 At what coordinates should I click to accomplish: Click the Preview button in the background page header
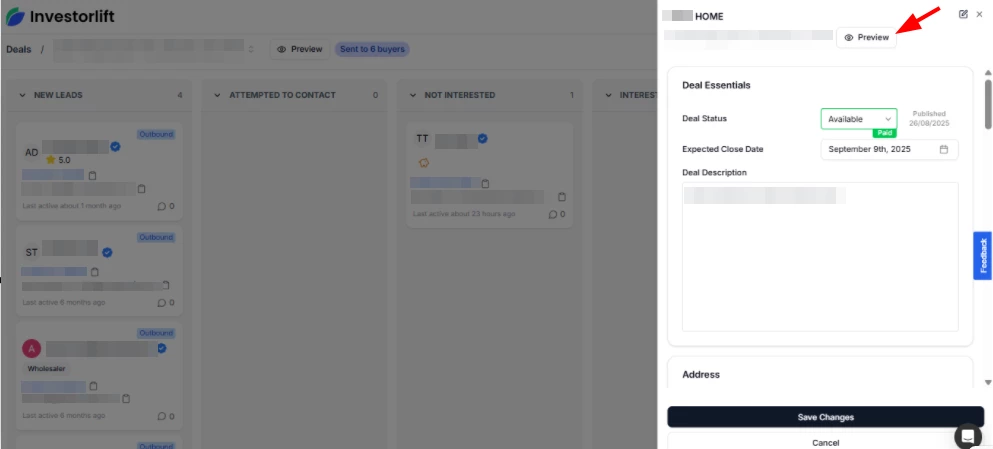coord(300,49)
